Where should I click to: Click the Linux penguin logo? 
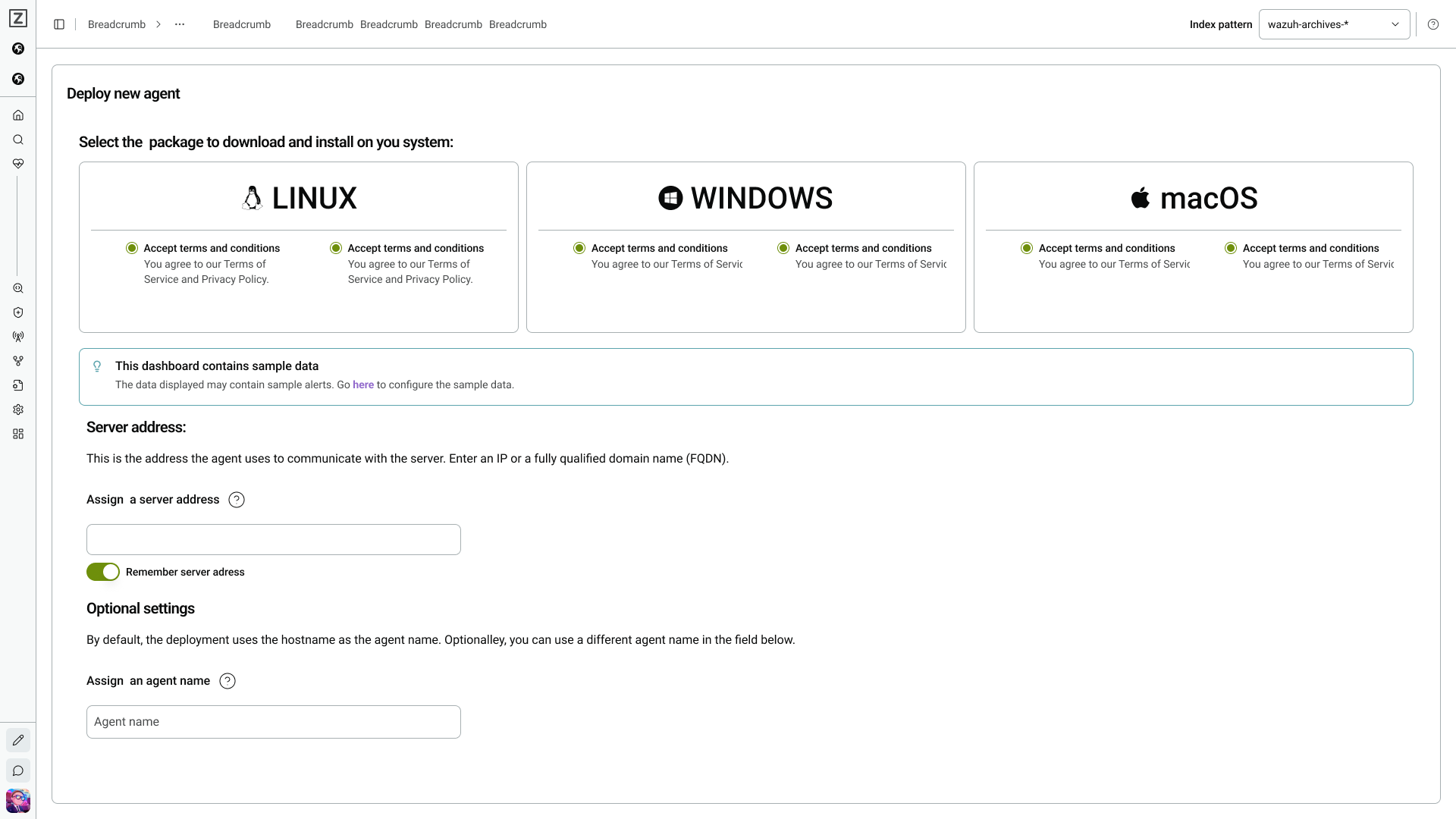tap(253, 198)
